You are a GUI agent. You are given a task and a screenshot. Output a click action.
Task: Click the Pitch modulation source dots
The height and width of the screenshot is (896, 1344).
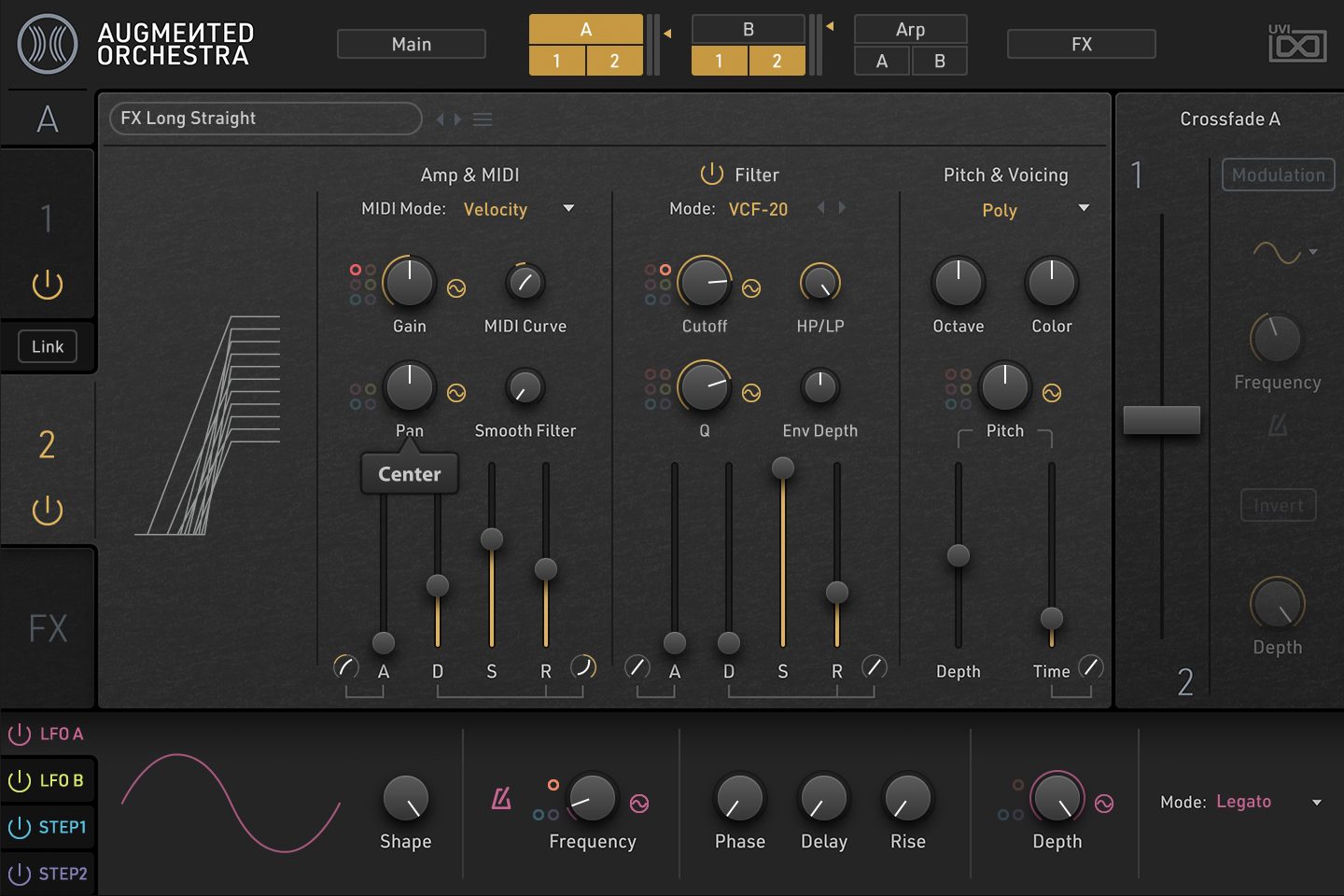coord(959,388)
